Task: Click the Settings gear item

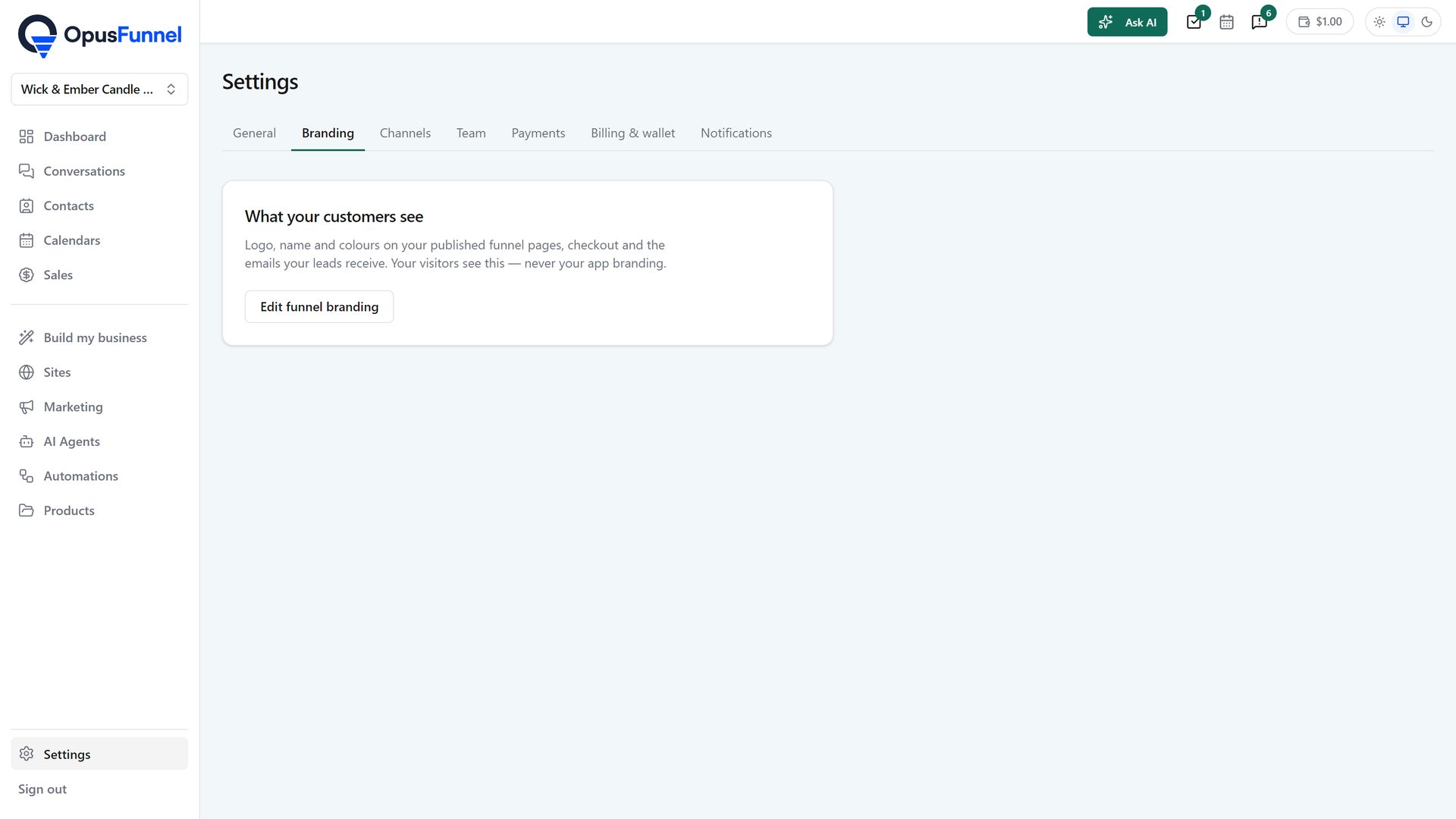Action: coord(99,755)
